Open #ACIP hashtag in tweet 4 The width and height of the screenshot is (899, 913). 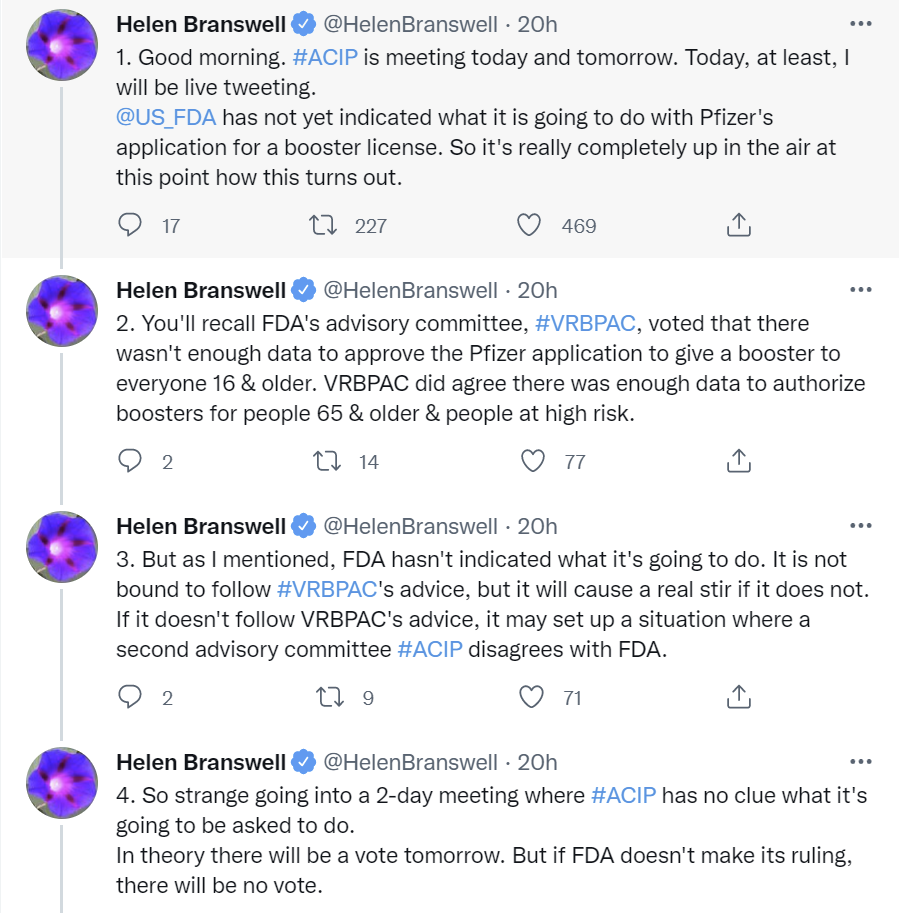click(624, 795)
